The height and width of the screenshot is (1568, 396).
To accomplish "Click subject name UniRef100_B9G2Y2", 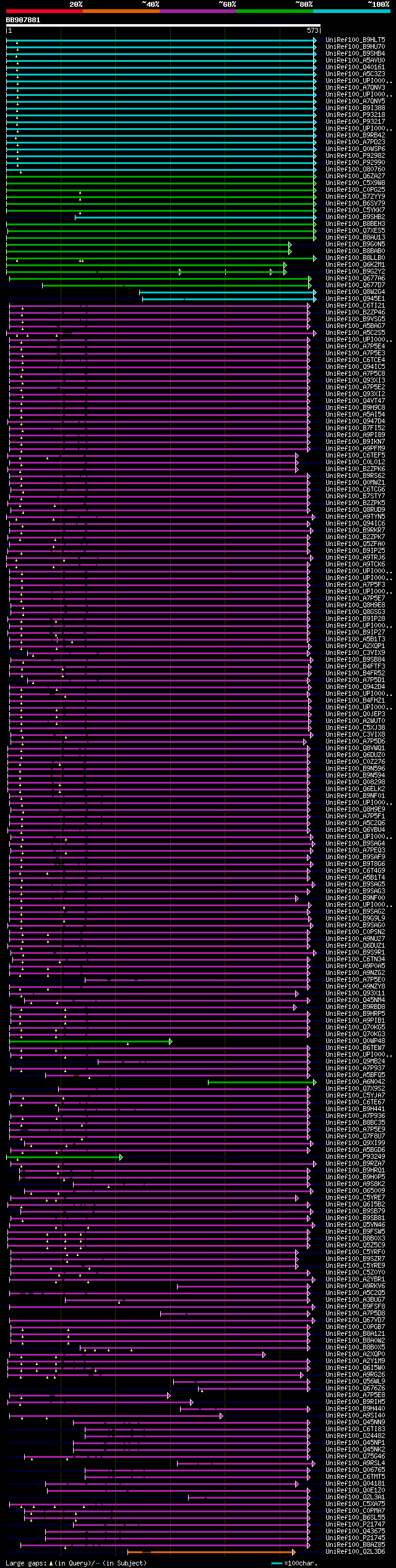I will 355,272.
